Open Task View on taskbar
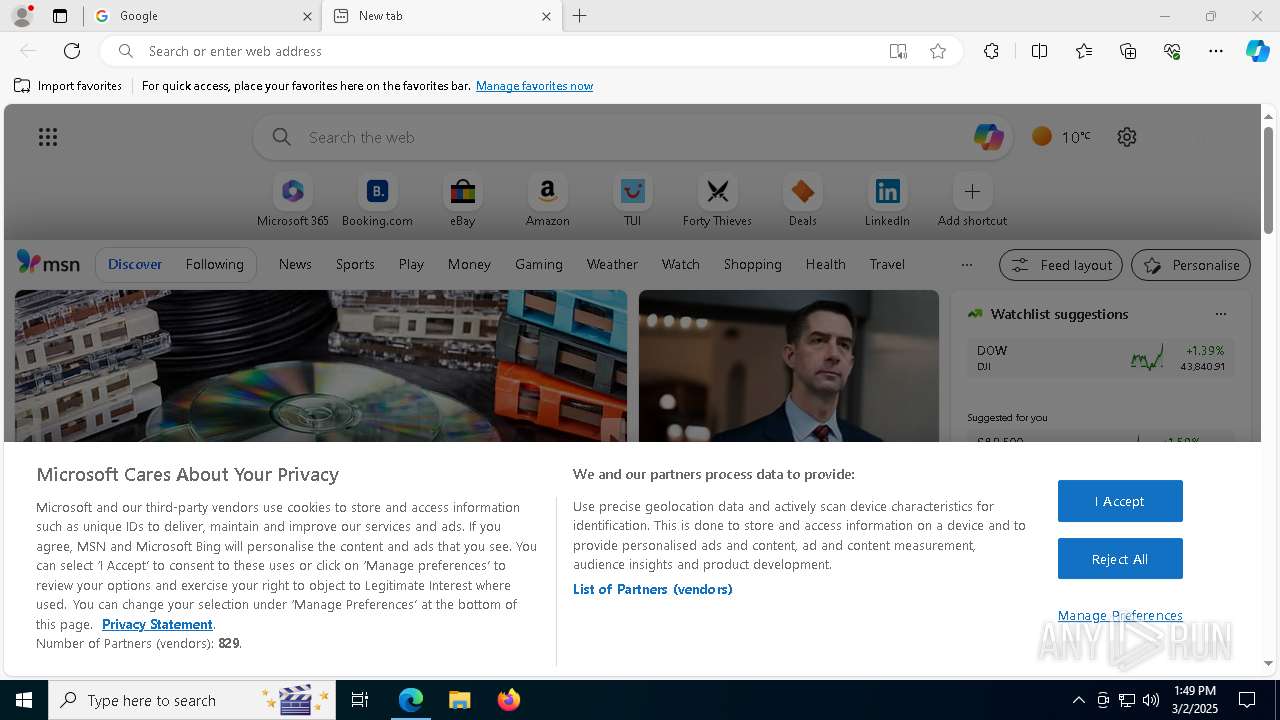Screen dimensions: 1280x720 pos(360,700)
